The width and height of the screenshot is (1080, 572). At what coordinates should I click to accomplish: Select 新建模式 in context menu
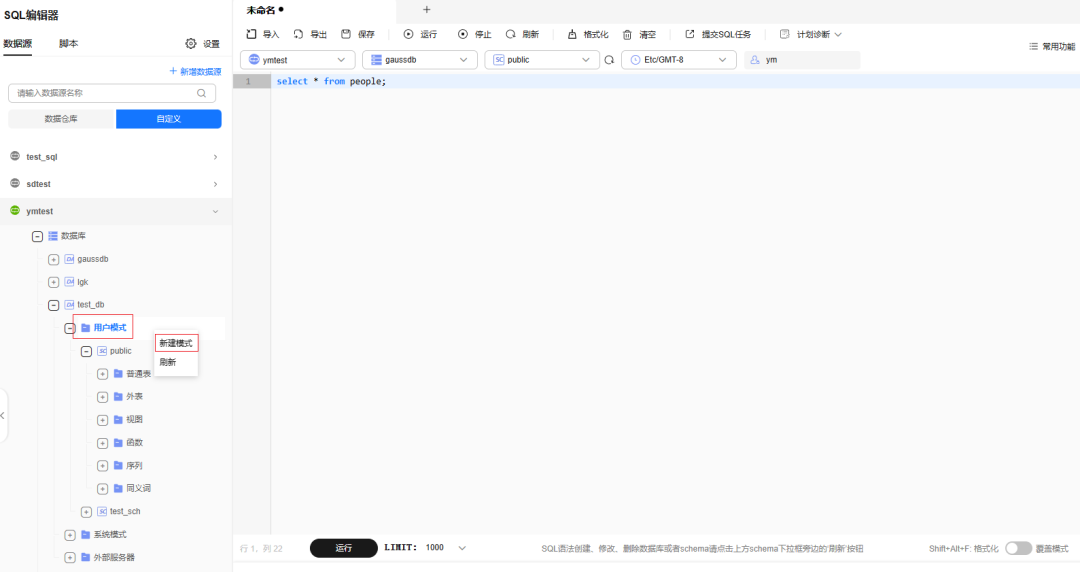coord(176,343)
